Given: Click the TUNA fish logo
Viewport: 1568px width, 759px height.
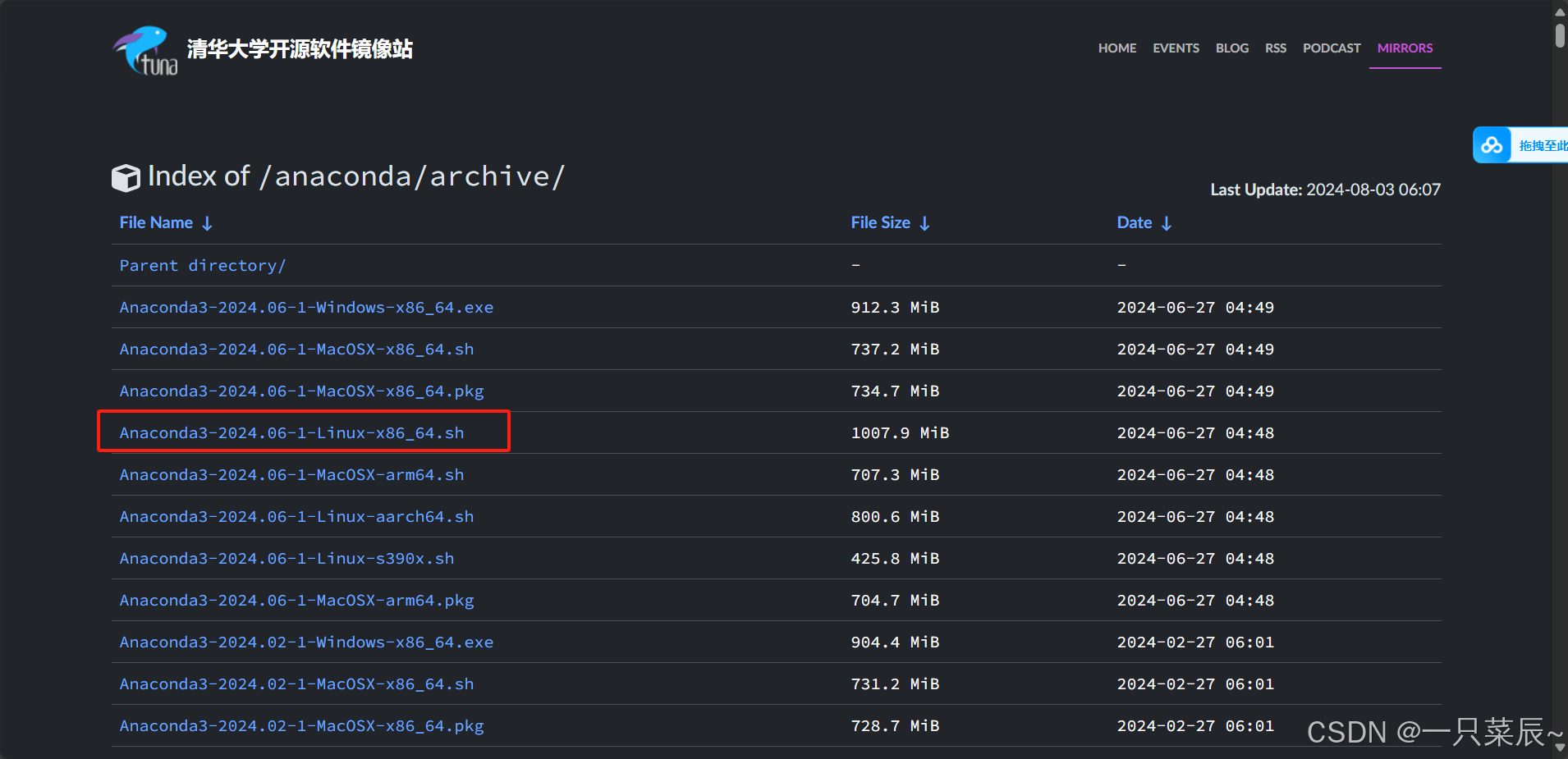Looking at the screenshot, I should coord(145,51).
